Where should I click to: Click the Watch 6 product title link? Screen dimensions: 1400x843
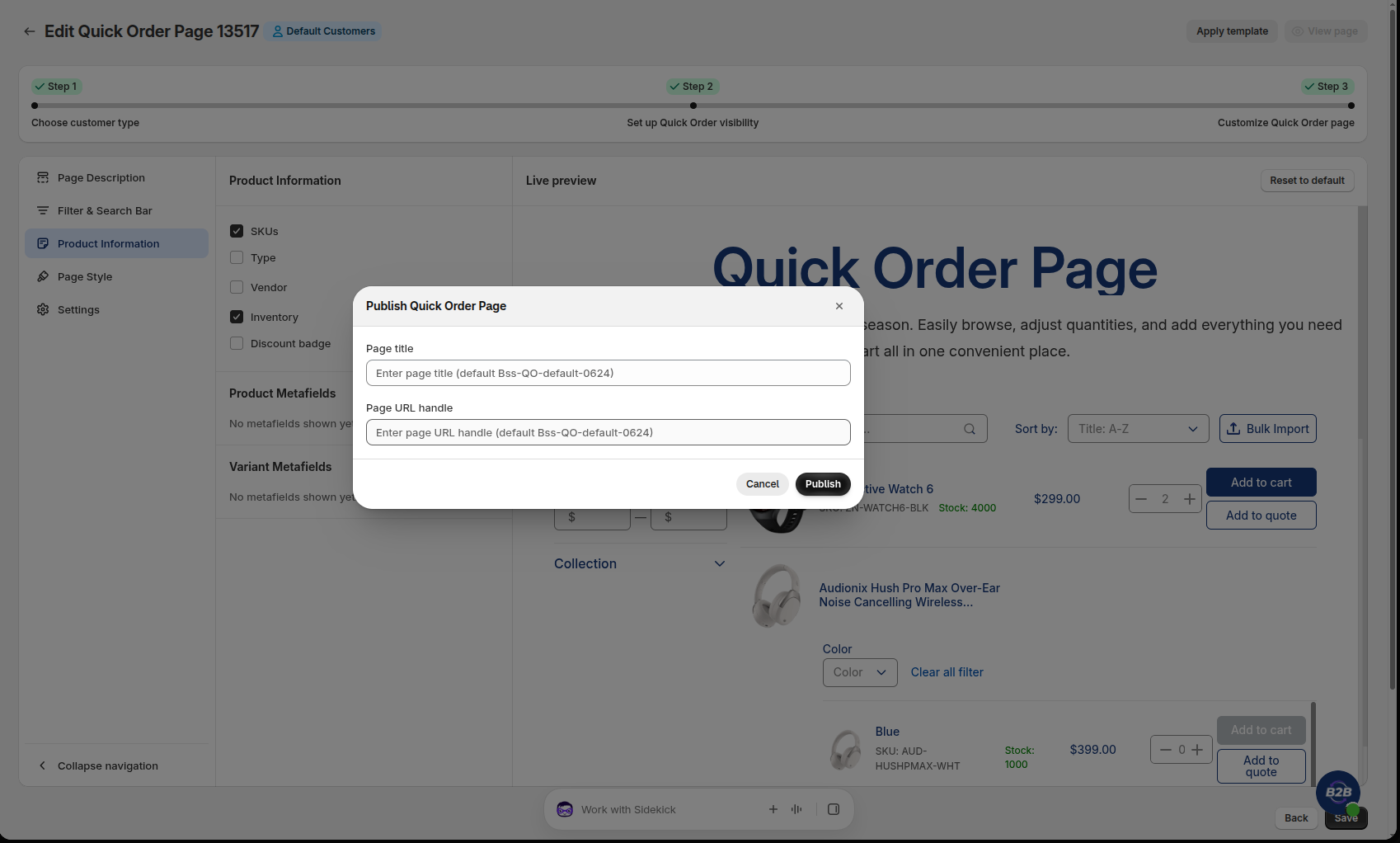899,489
